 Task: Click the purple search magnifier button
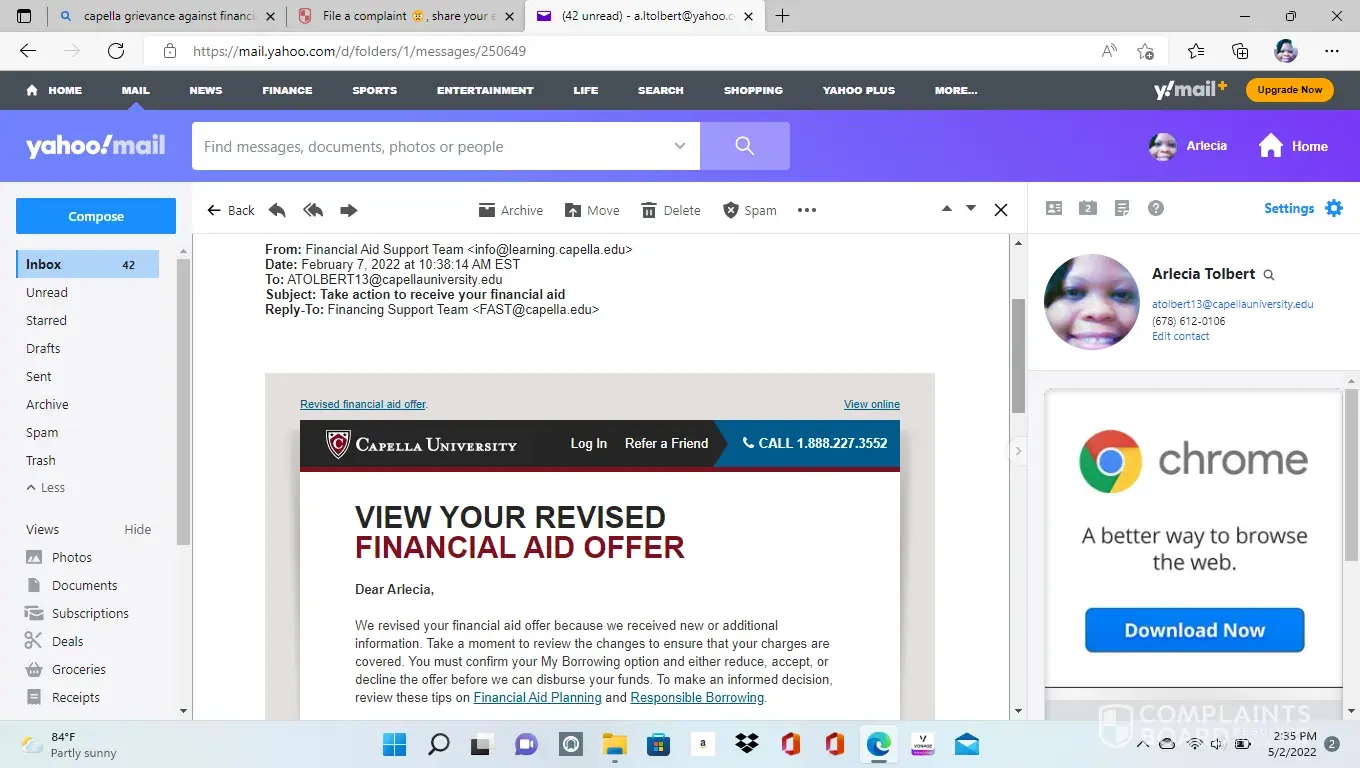(745, 146)
